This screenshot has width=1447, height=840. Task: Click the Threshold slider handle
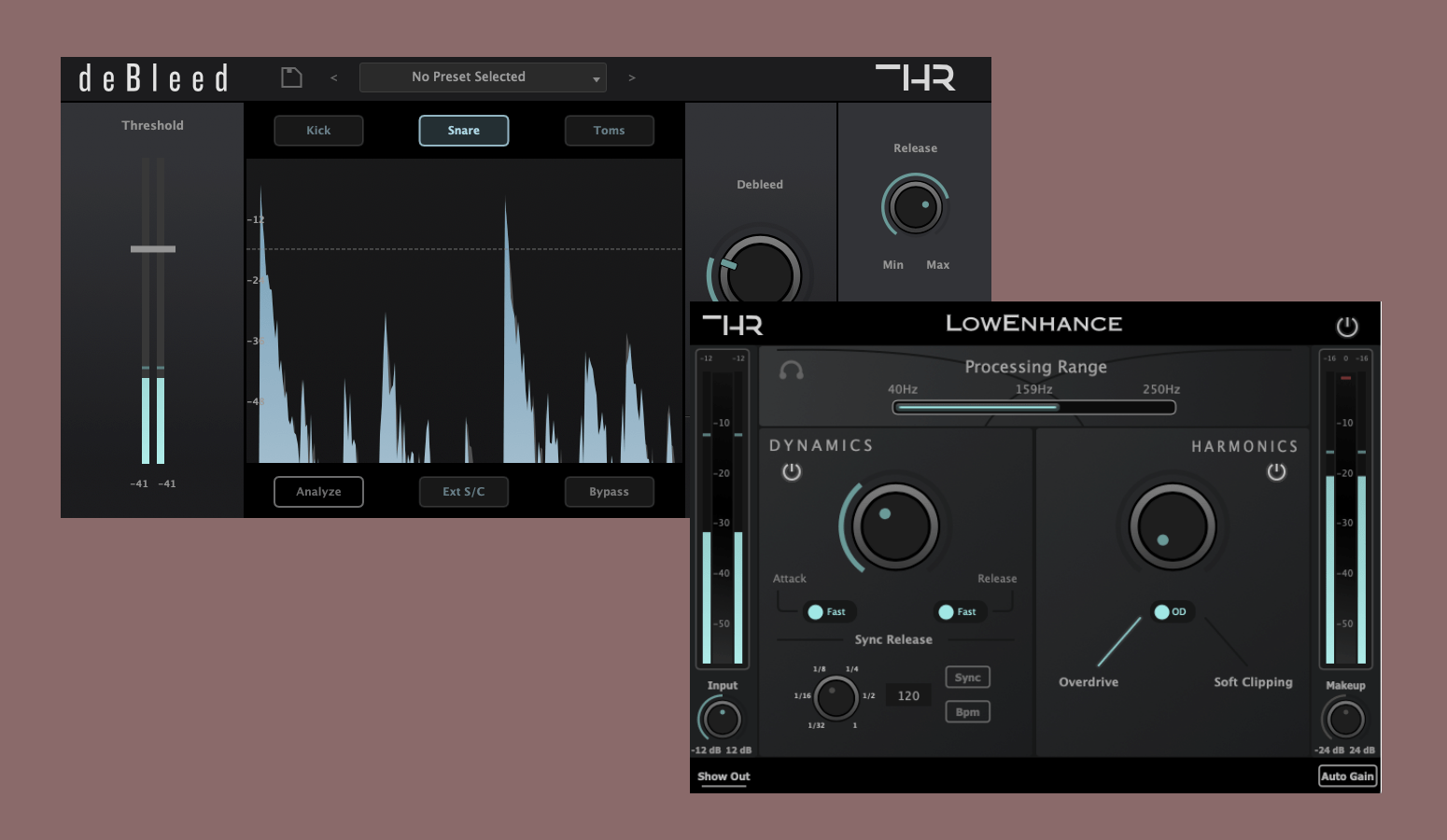[x=153, y=249]
